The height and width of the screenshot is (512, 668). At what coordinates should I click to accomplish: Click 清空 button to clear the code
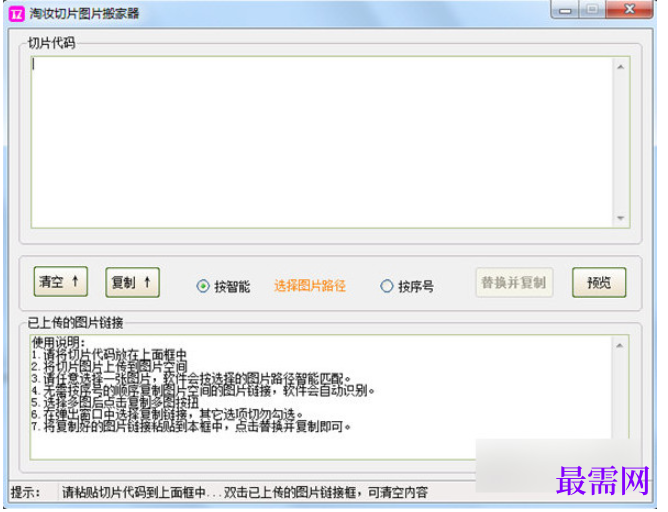coord(61,282)
